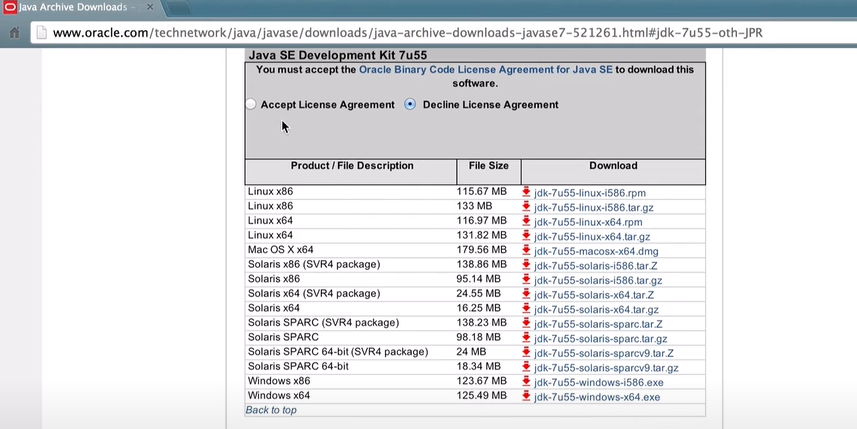
Task: Click download arrow for jdk-7u55-solaris-i586.tar.gz
Action: click(526, 279)
